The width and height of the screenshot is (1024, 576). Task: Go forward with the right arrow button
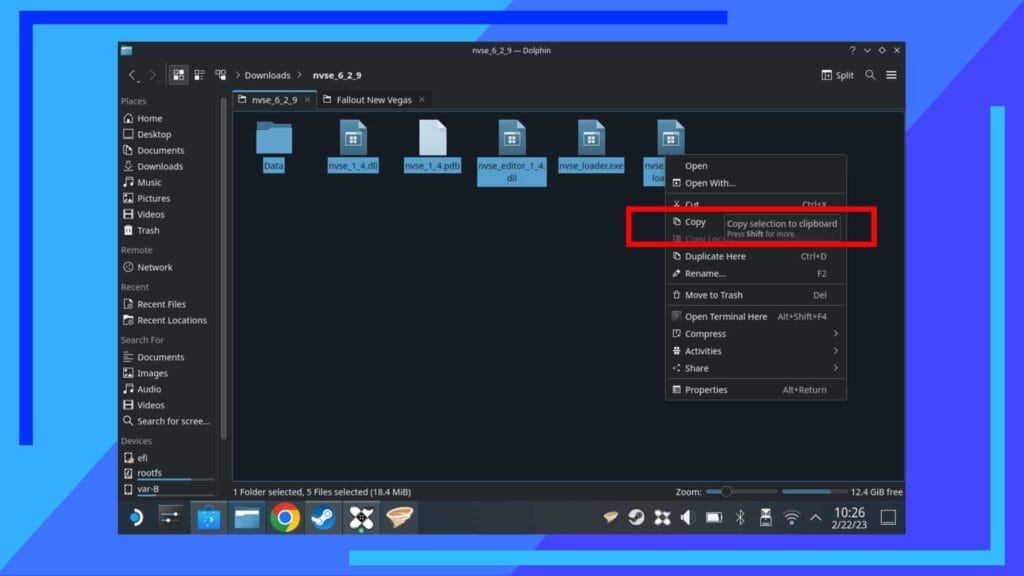pyautogui.click(x=153, y=75)
